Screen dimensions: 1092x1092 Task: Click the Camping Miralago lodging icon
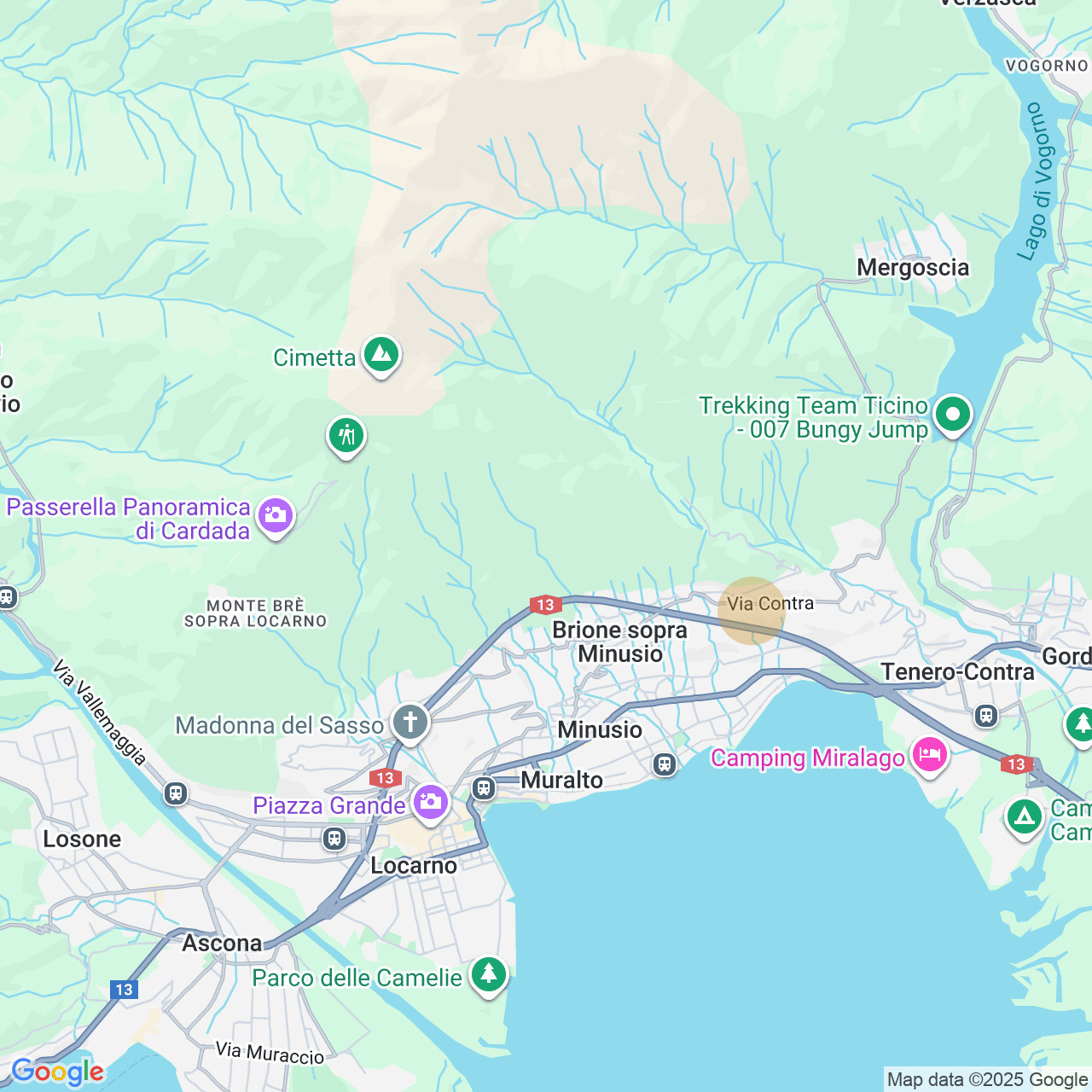(x=929, y=754)
